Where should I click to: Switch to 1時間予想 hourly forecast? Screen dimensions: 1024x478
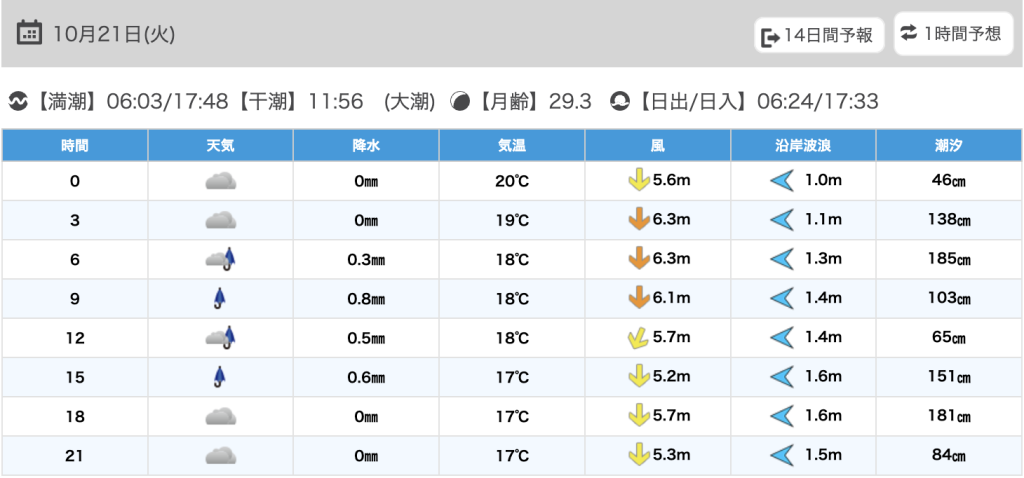(x=952, y=34)
